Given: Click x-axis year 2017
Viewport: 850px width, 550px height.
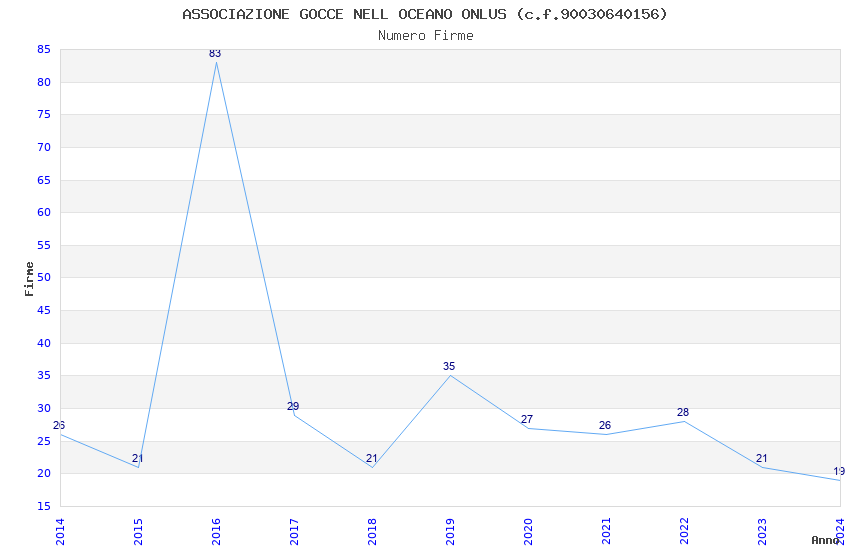Looking at the screenshot, I should [294, 532].
